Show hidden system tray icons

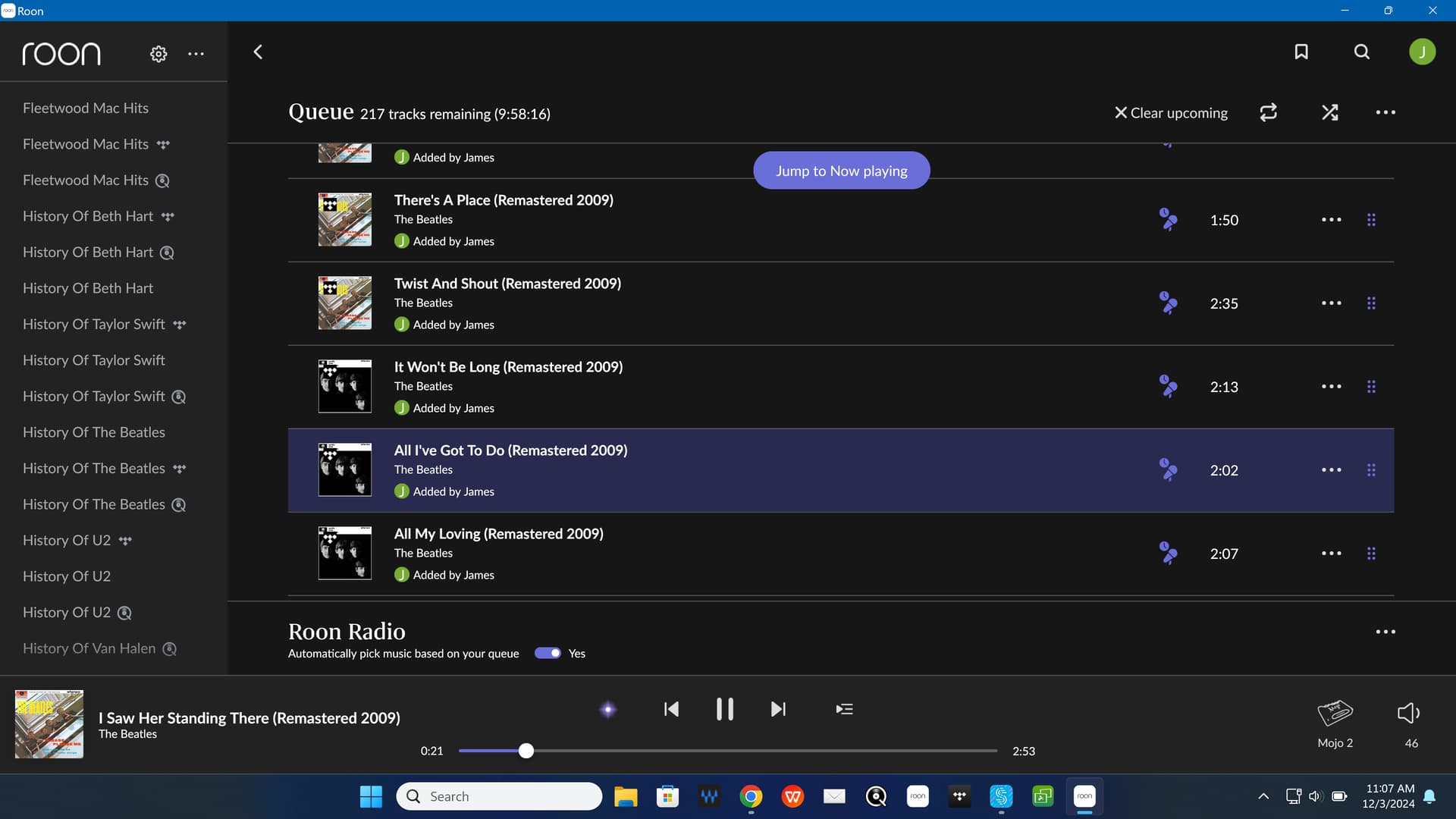pos(1263,796)
